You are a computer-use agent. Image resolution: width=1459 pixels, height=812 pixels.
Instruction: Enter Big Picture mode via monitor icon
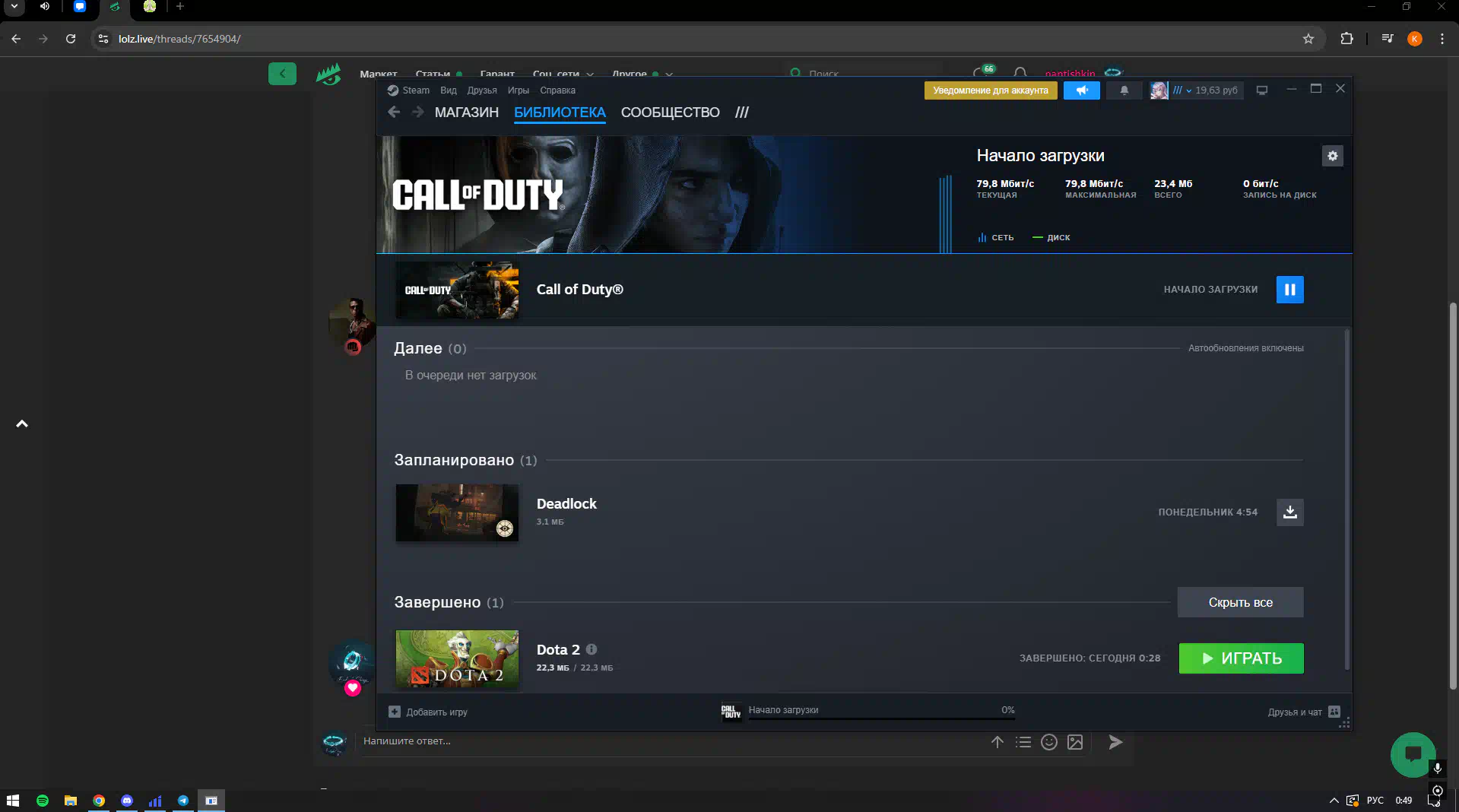(1262, 90)
